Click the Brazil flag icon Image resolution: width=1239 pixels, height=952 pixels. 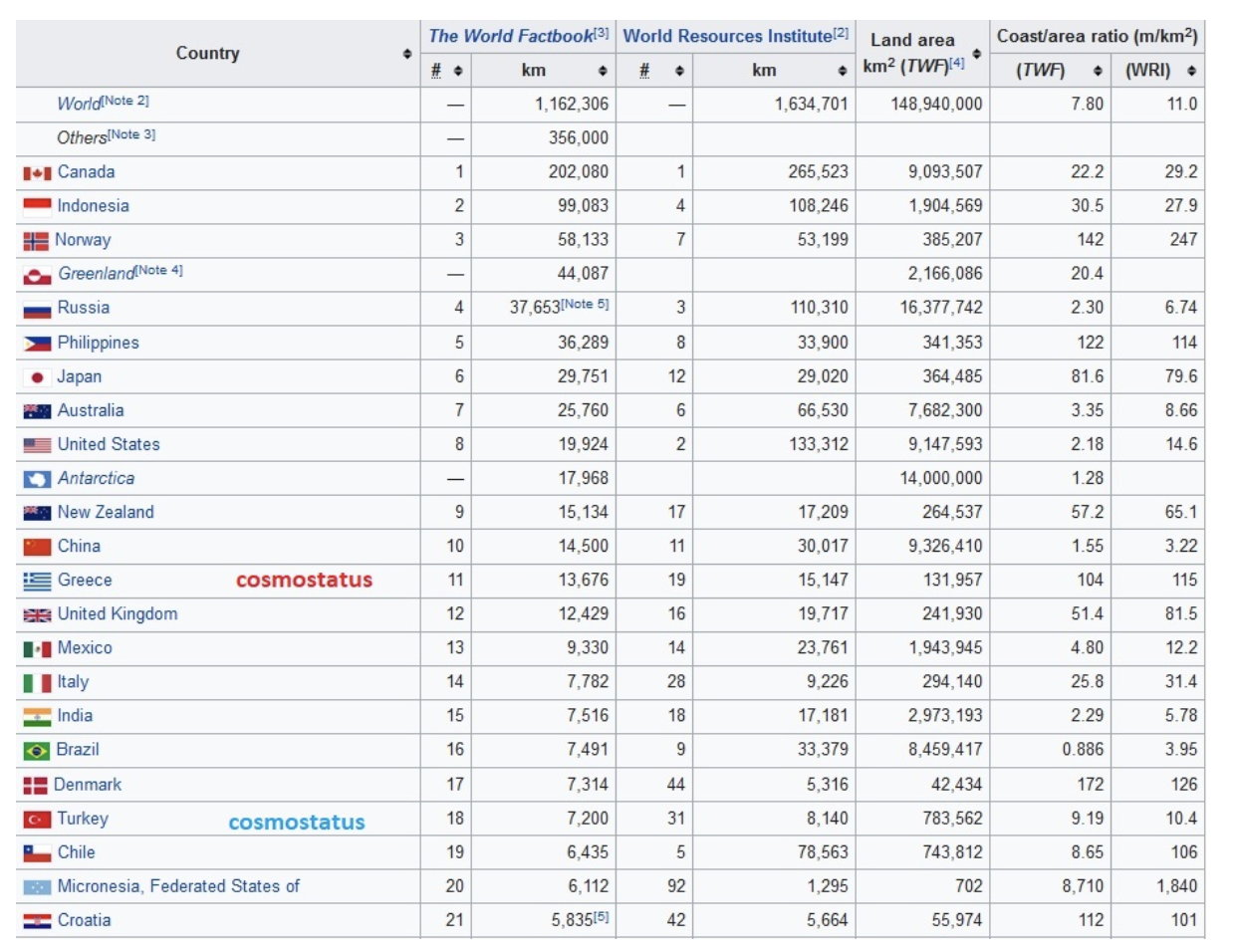pos(37,751)
